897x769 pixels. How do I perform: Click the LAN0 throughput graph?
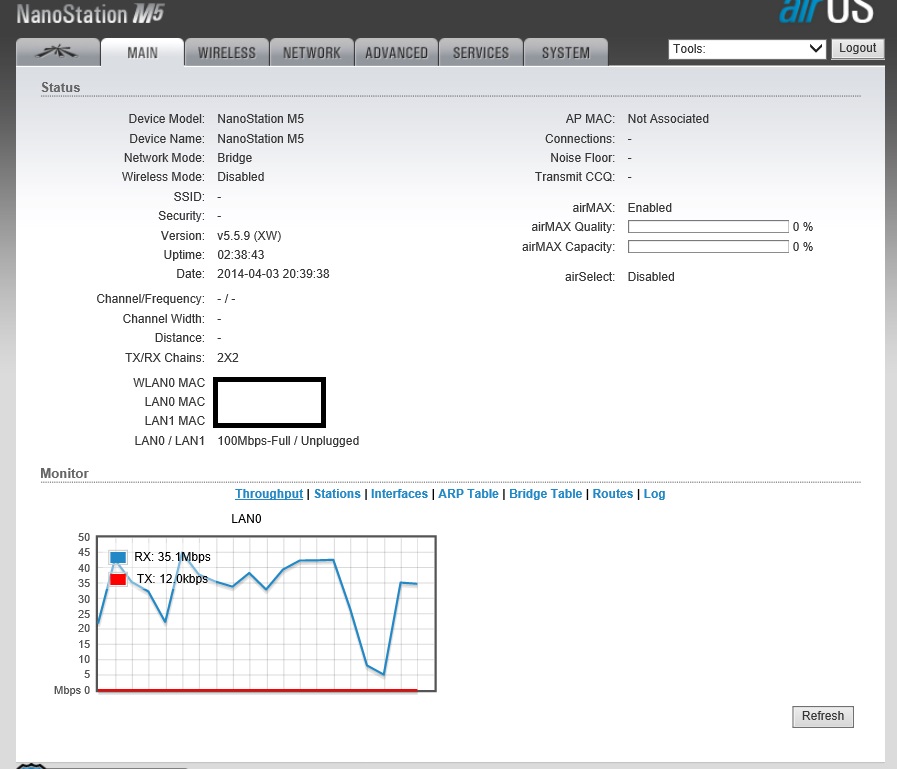click(x=266, y=614)
